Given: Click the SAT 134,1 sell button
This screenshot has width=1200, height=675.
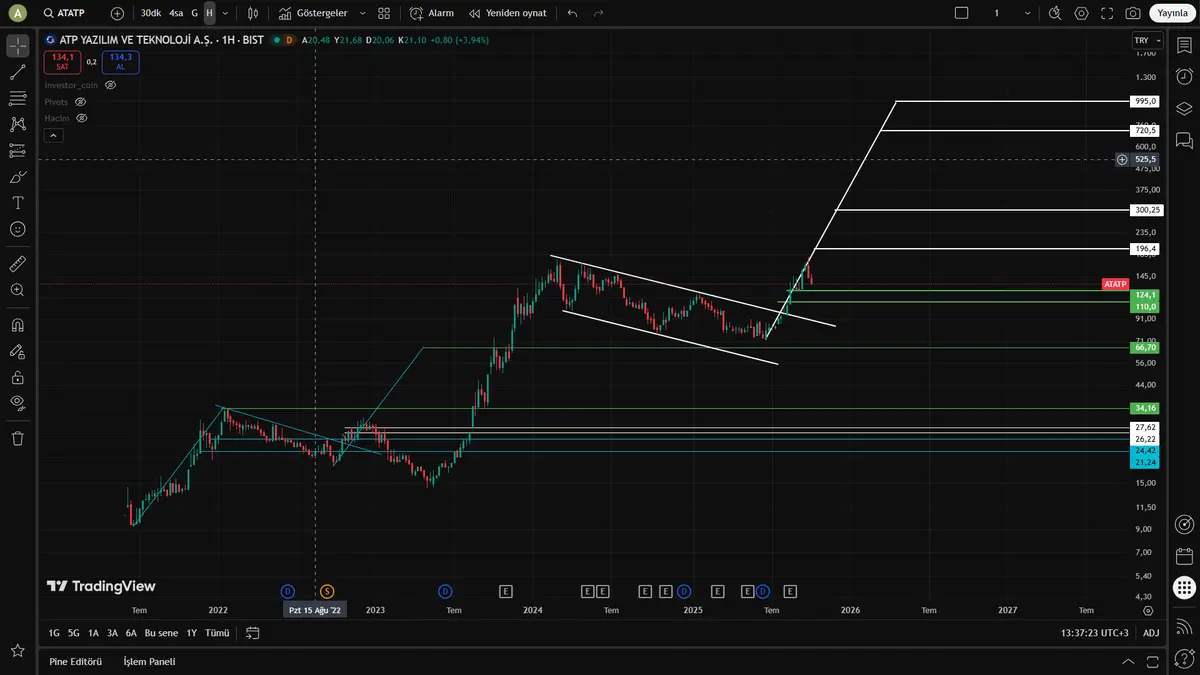Looking at the screenshot, I should click(63, 62).
